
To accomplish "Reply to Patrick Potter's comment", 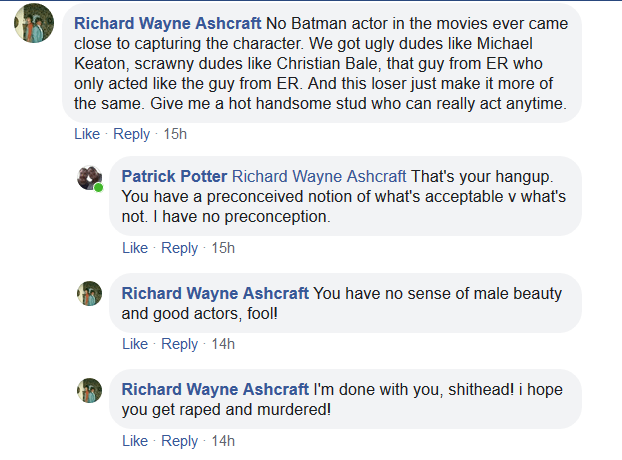I will tap(179, 248).
